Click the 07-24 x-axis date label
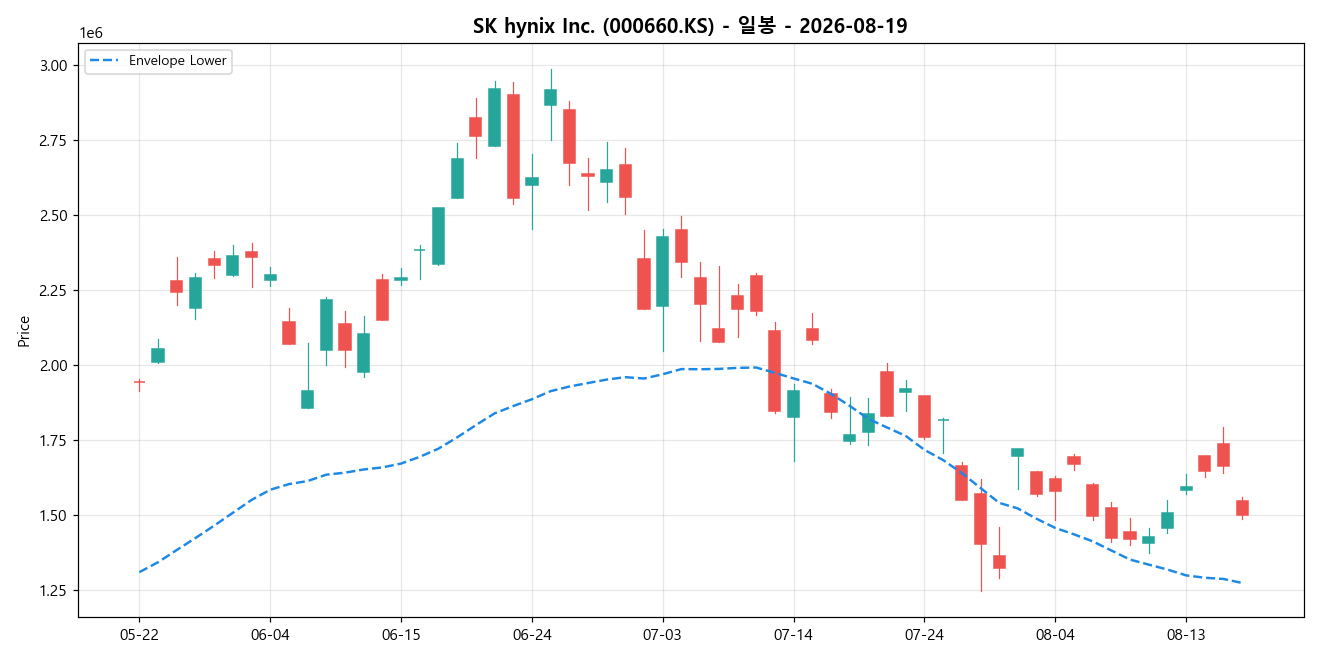This screenshot has width=1320, height=660. click(x=924, y=635)
